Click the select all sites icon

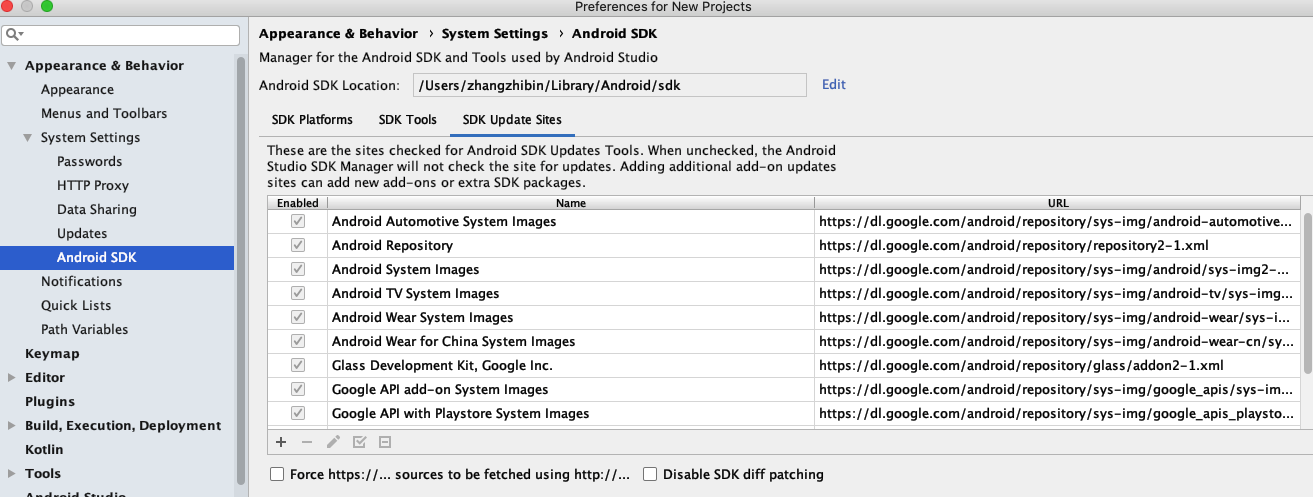[x=359, y=442]
